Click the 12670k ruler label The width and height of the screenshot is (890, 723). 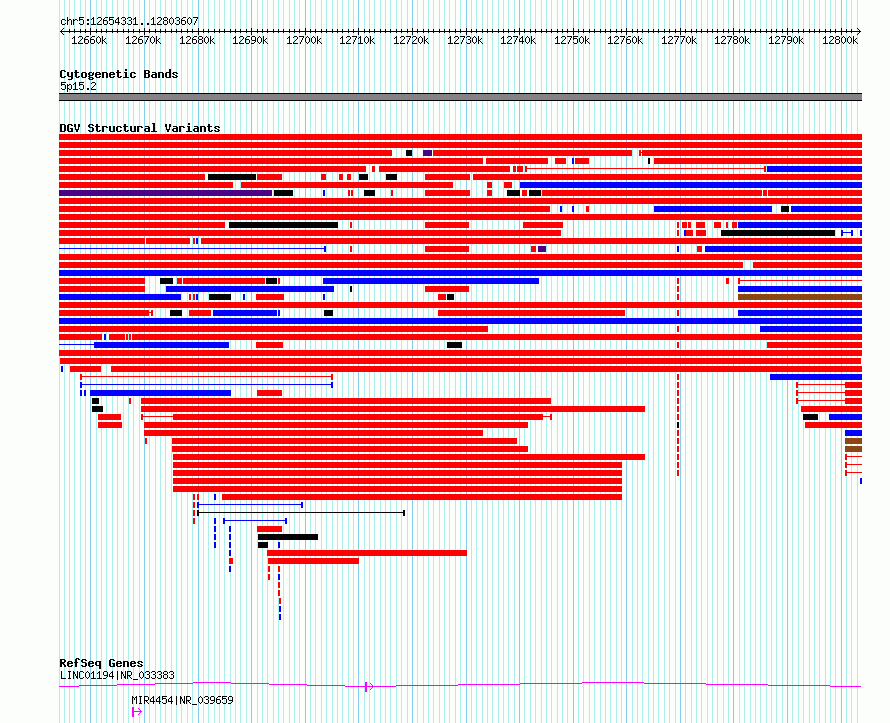[143, 40]
